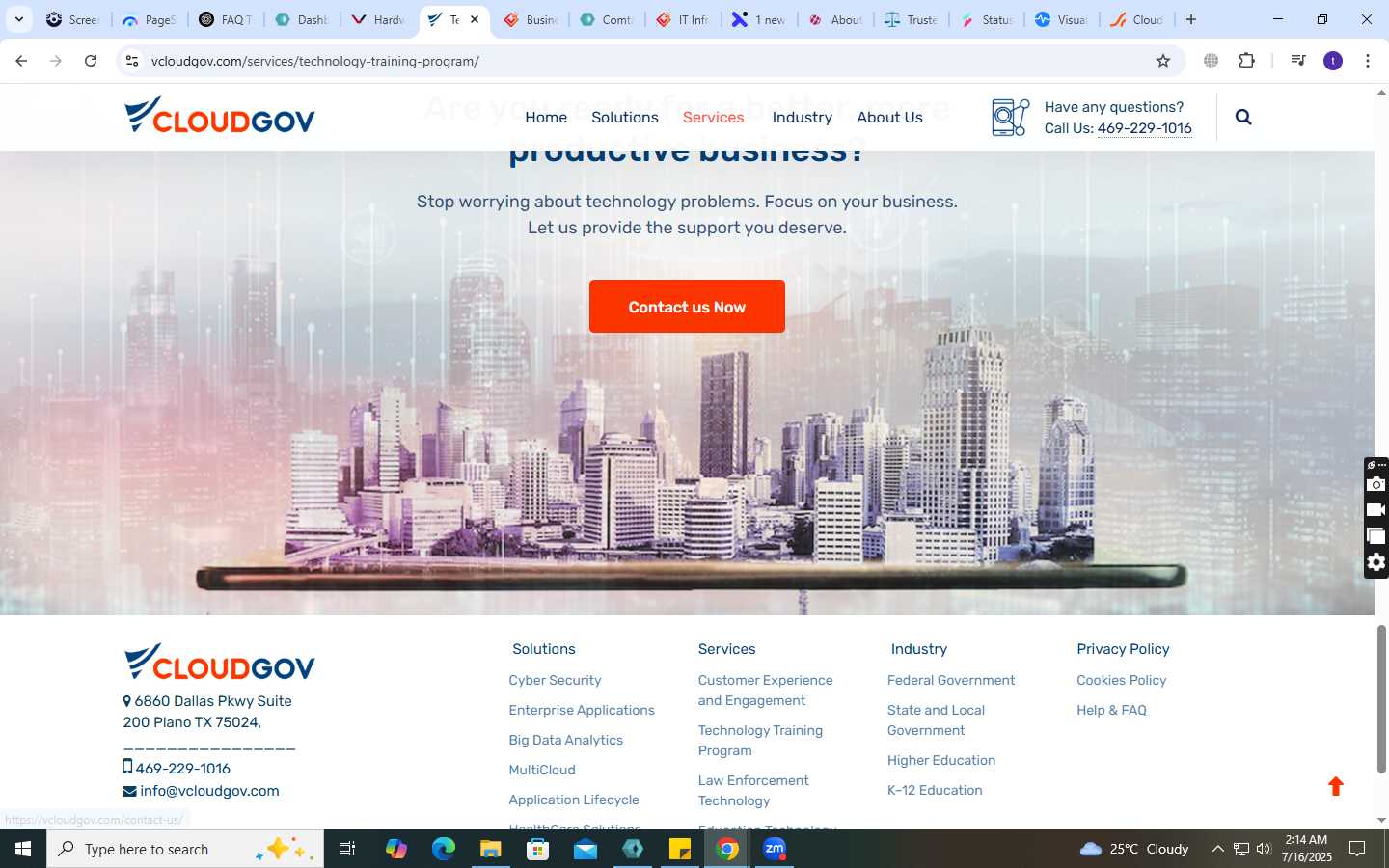Expand the tab search dropdown arrow
1389x868 pixels.
(18, 19)
